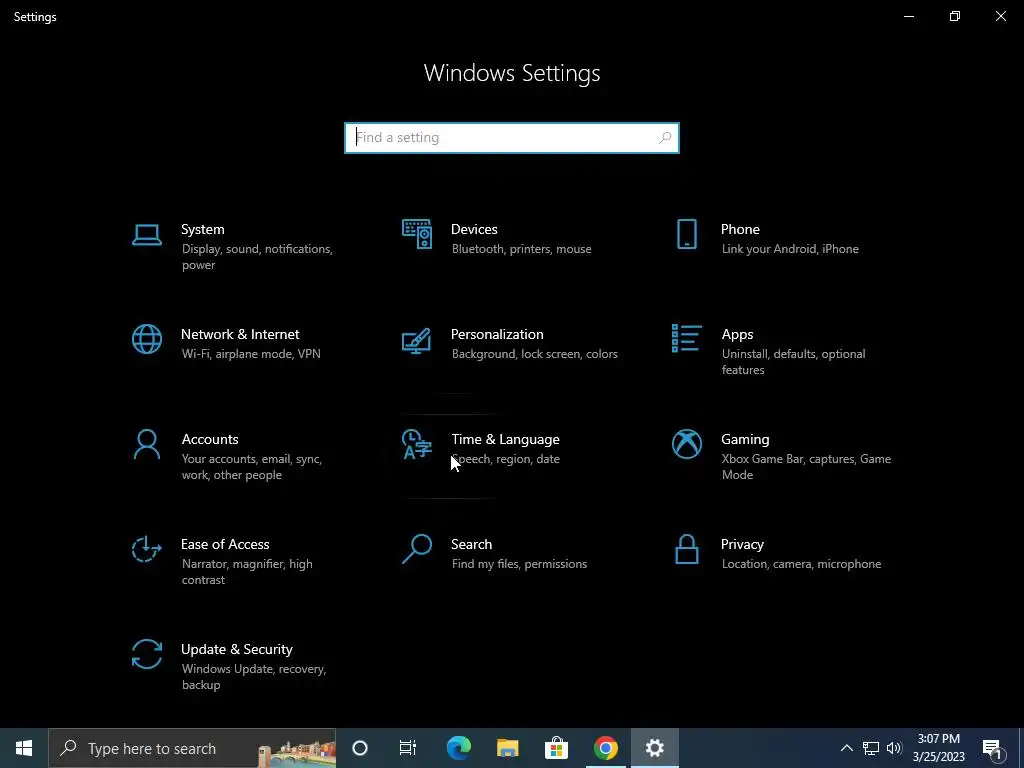Image resolution: width=1024 pixels, height=768 pixels.
Task: Click the Settings gear on the taskbar
Action: (x=654, y=748)
